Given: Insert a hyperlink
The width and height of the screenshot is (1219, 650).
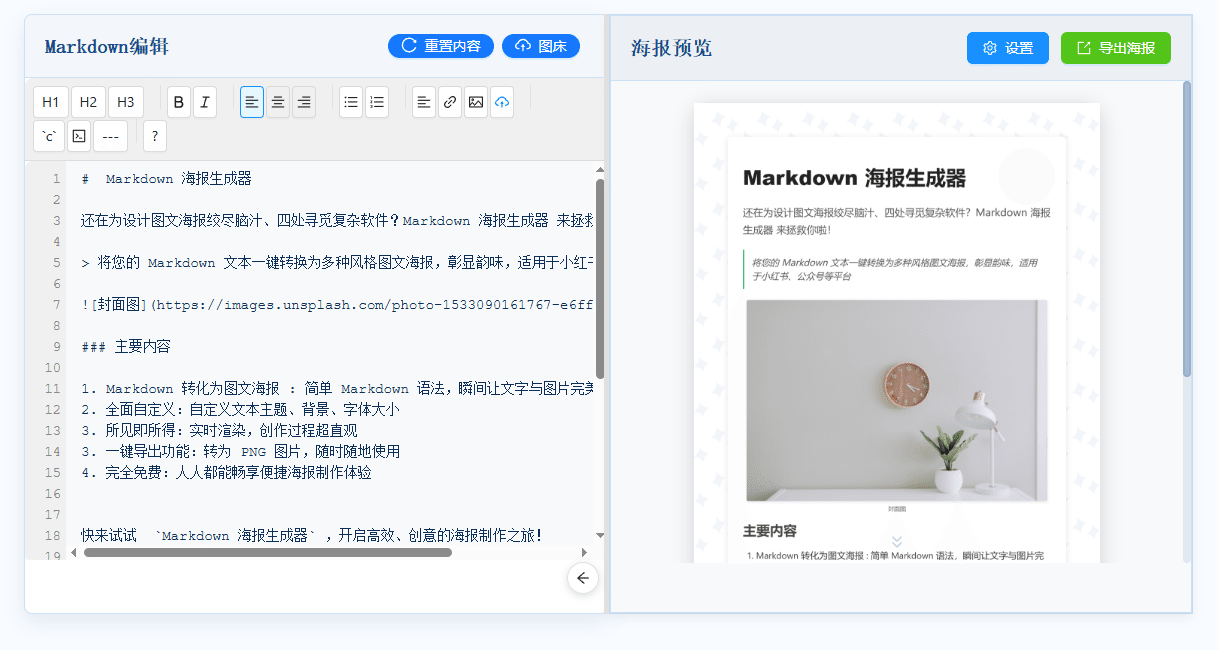Looking at the screenshot, I should tap(449, 101).
